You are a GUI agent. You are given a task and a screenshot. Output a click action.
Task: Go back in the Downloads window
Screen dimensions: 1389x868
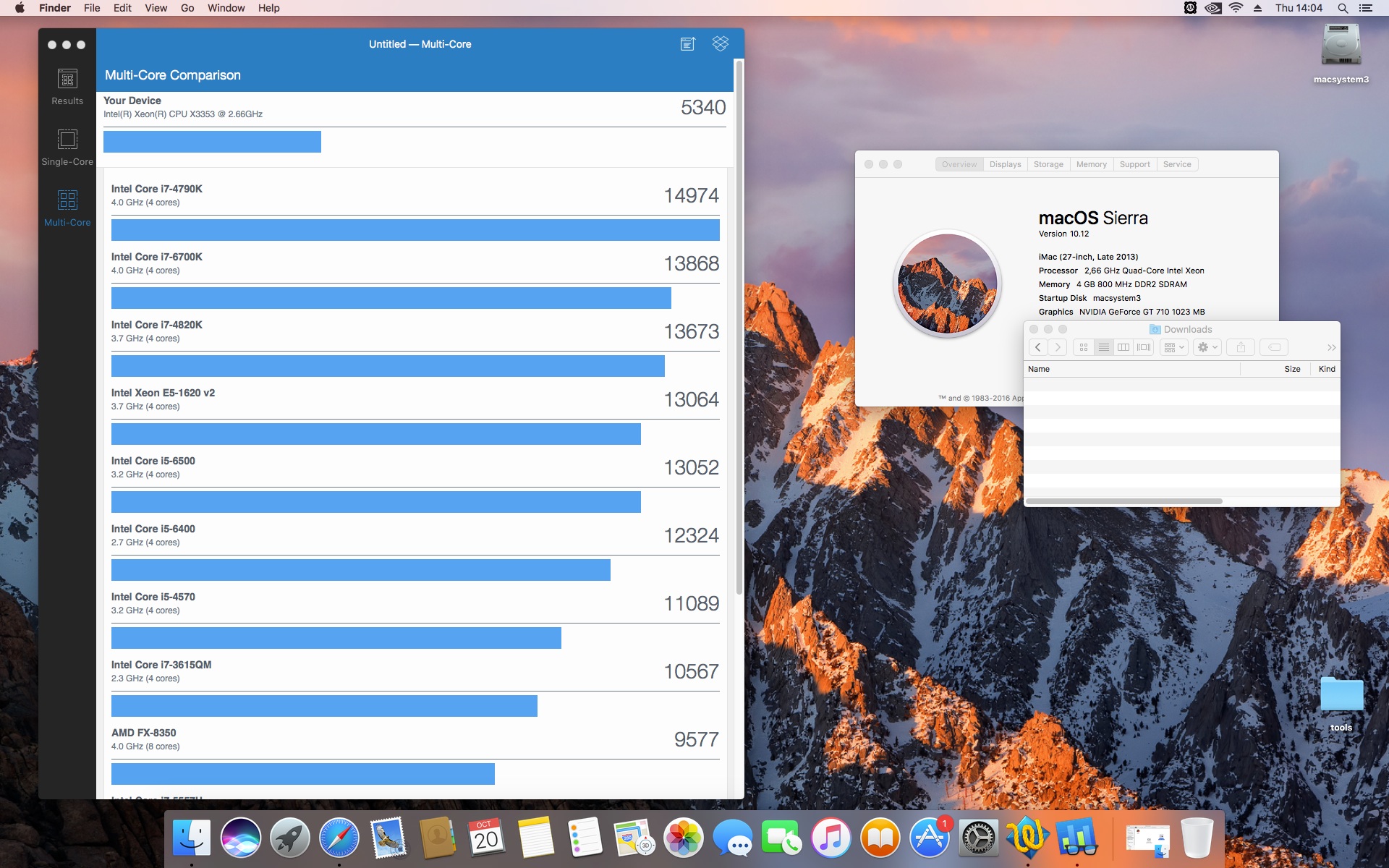pos(1037,347)
